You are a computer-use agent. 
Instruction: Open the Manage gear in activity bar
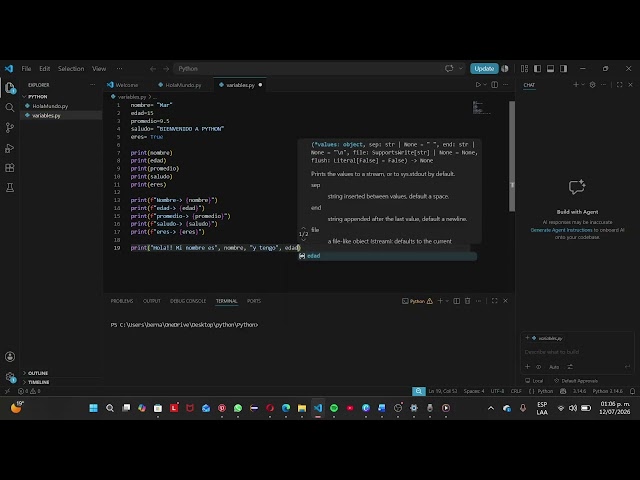(10, 376)
